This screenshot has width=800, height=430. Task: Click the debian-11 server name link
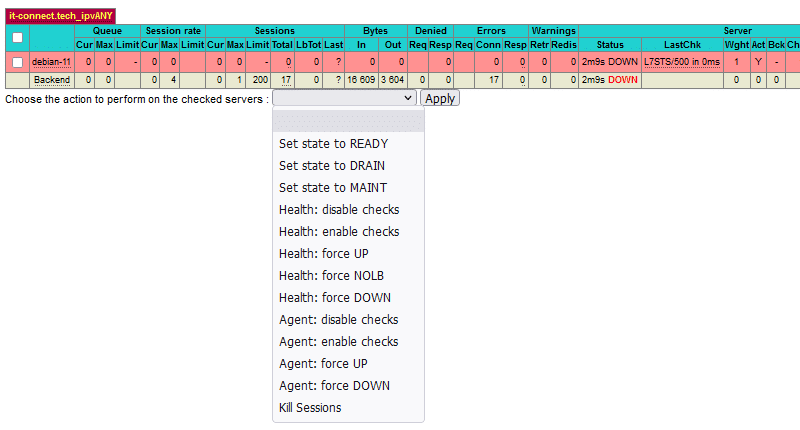point(52,62)
